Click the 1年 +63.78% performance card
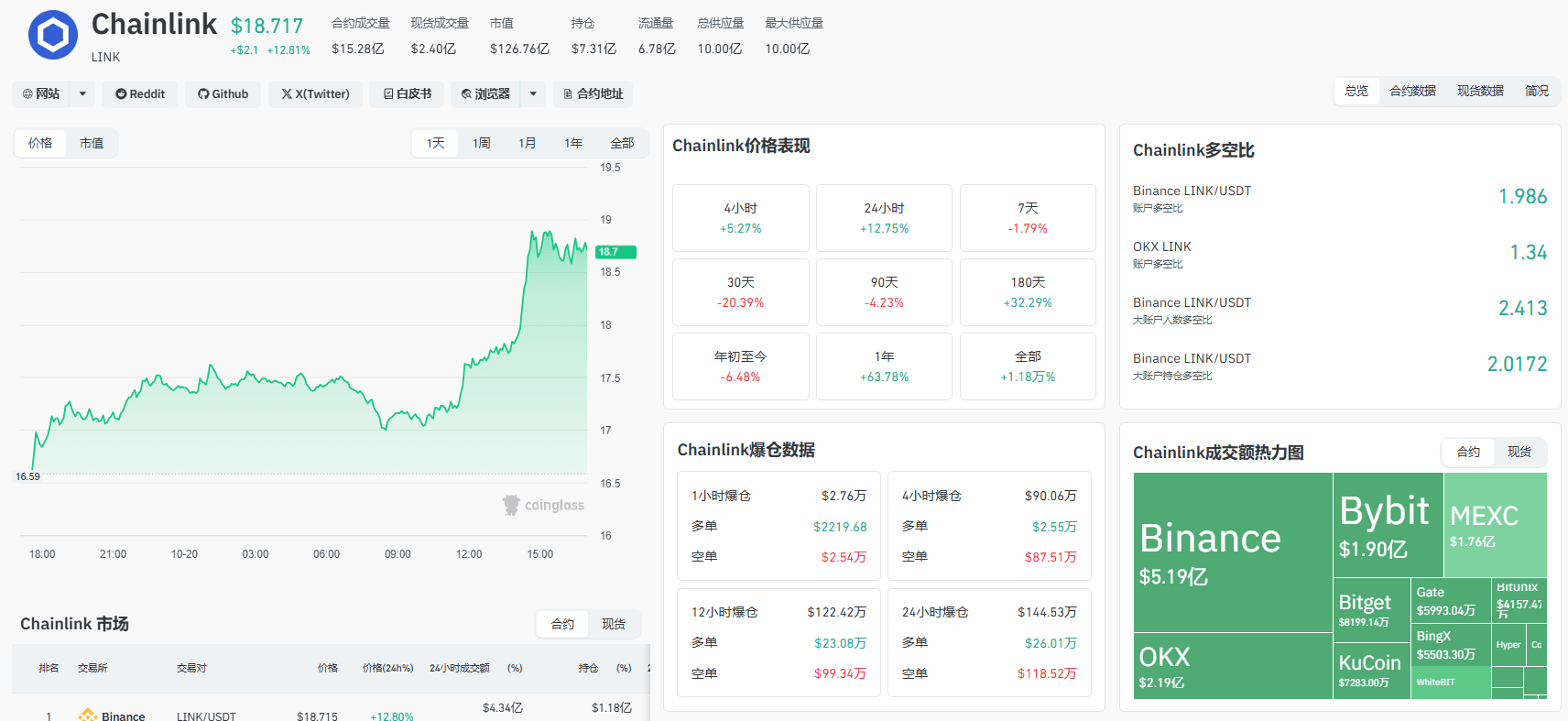1568x721 pixels. point(884,366)
